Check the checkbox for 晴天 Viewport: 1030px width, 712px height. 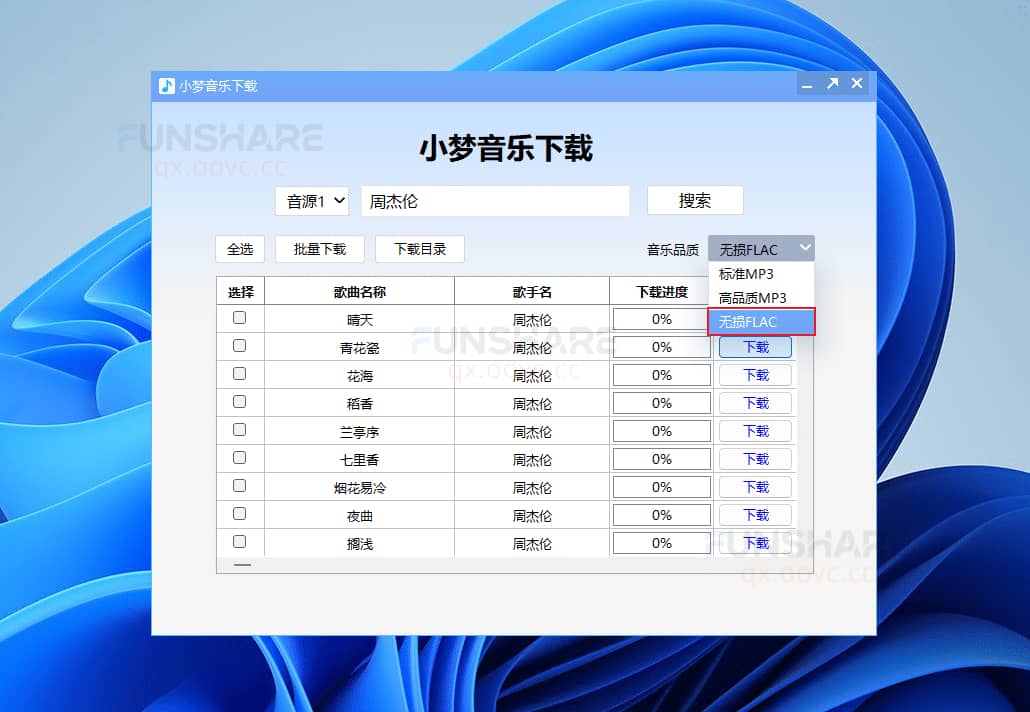[239, 318]
